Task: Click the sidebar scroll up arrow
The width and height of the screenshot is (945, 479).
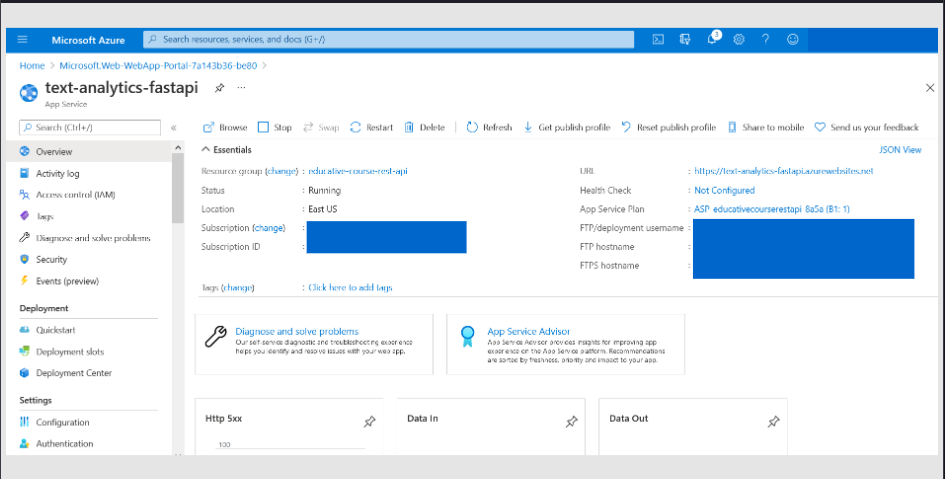Action: [178, 148]
